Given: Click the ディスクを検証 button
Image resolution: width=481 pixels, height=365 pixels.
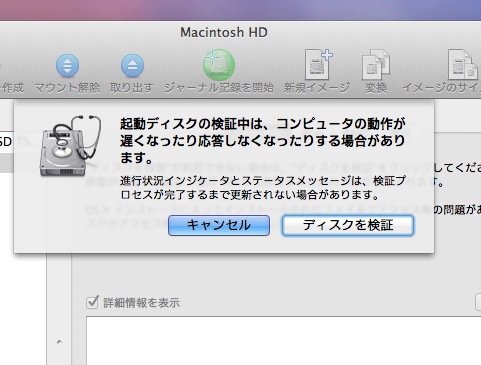Looking at the screenshot, I should (x=348, y=225).
